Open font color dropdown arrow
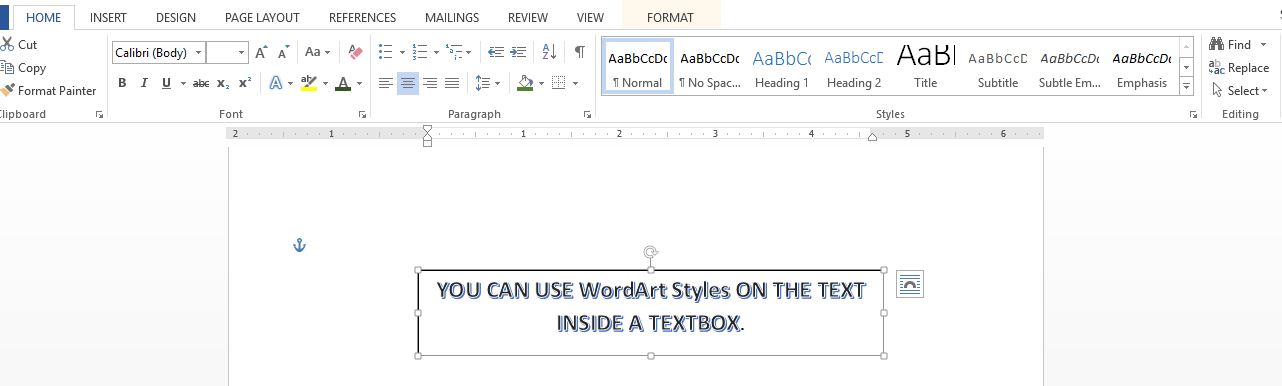1282x386 pixels. 360,83
